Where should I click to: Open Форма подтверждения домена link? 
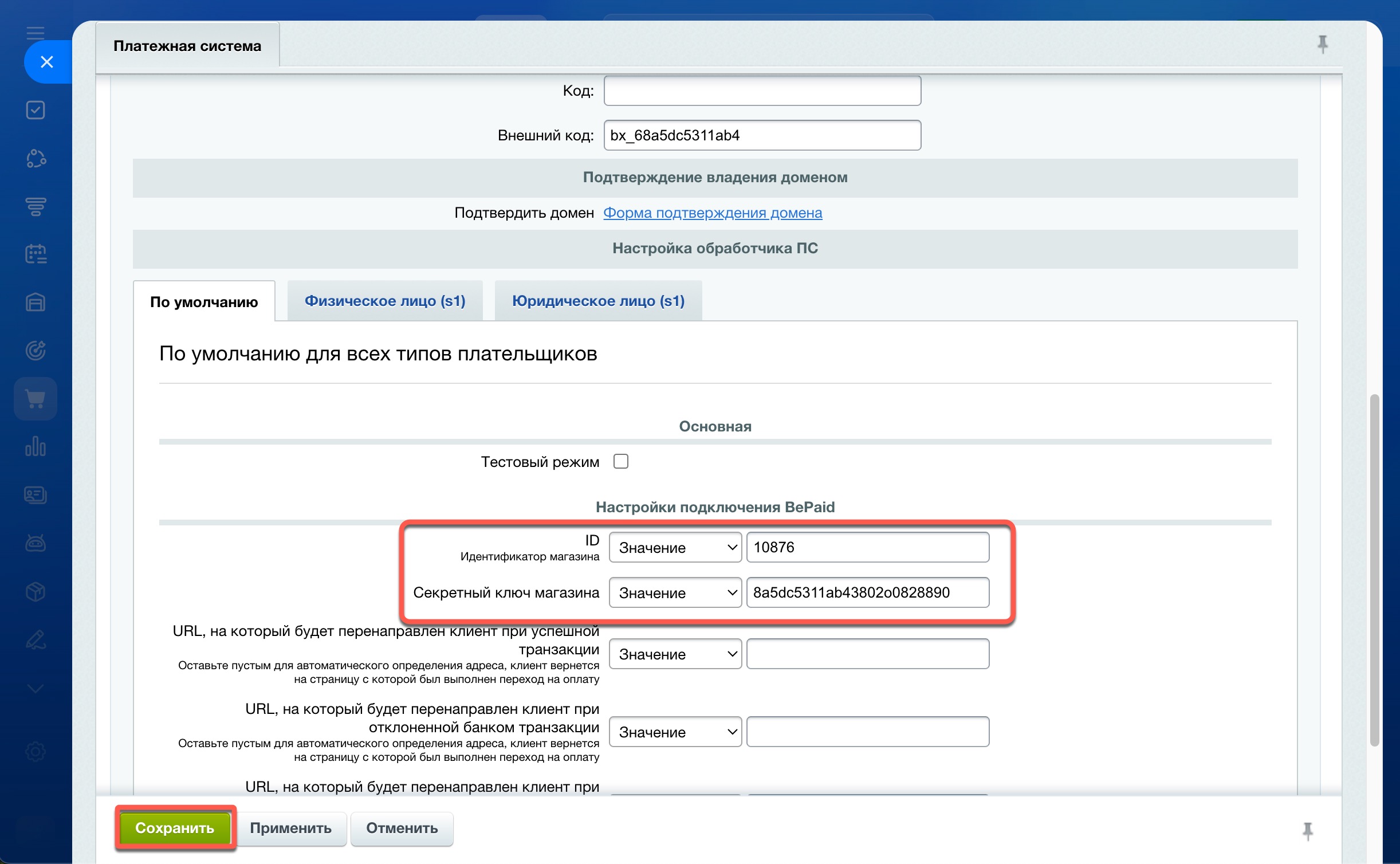(712, 213)
